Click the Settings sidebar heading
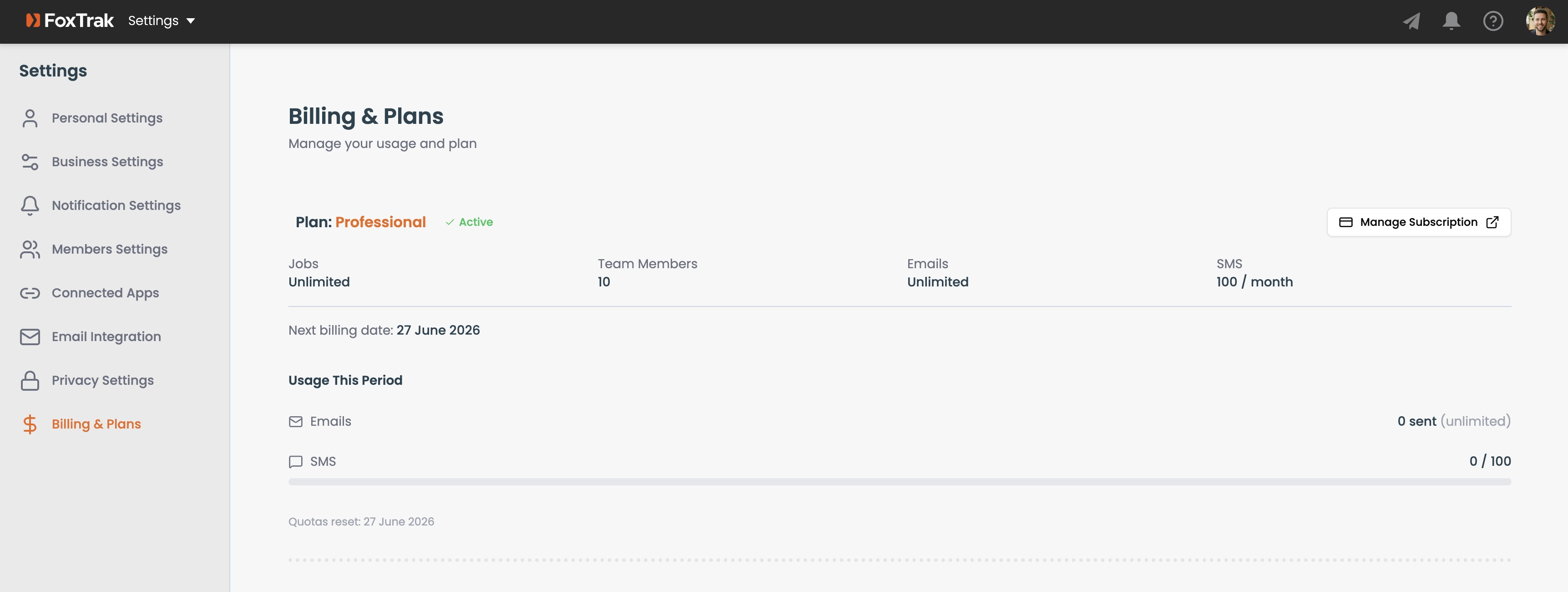Image resolution: width=1568 pixels, height=592 pixels. click(x=53, y=71)
